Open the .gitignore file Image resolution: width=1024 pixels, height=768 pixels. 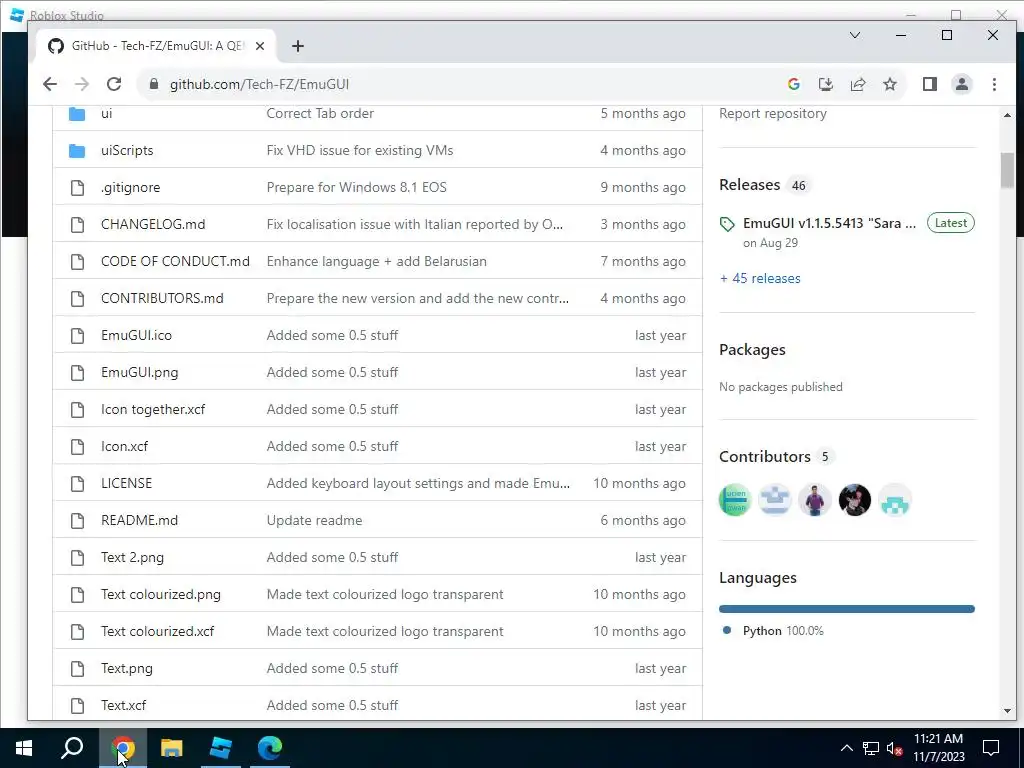(x=130, y=187)
